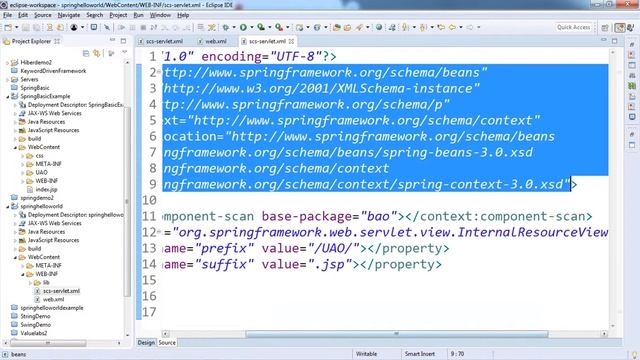The height and width of the screenshot is (360, 640).
Task: Switch to the Source tab
Action: (x=167, y=343)
